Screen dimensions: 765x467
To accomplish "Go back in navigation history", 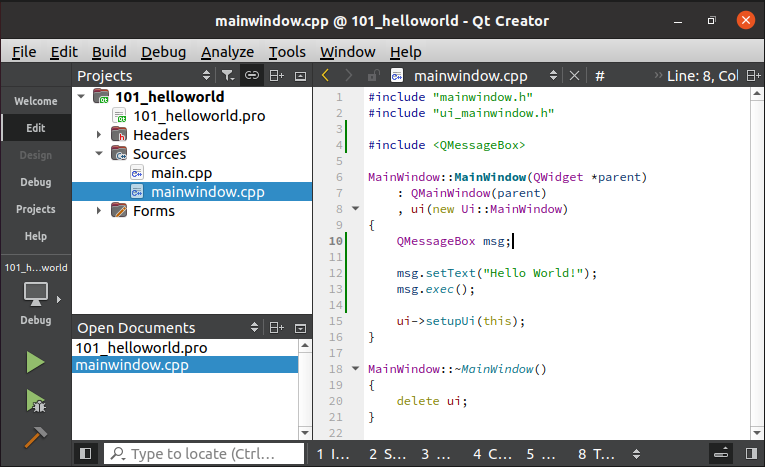I will (x=325, y=76).
